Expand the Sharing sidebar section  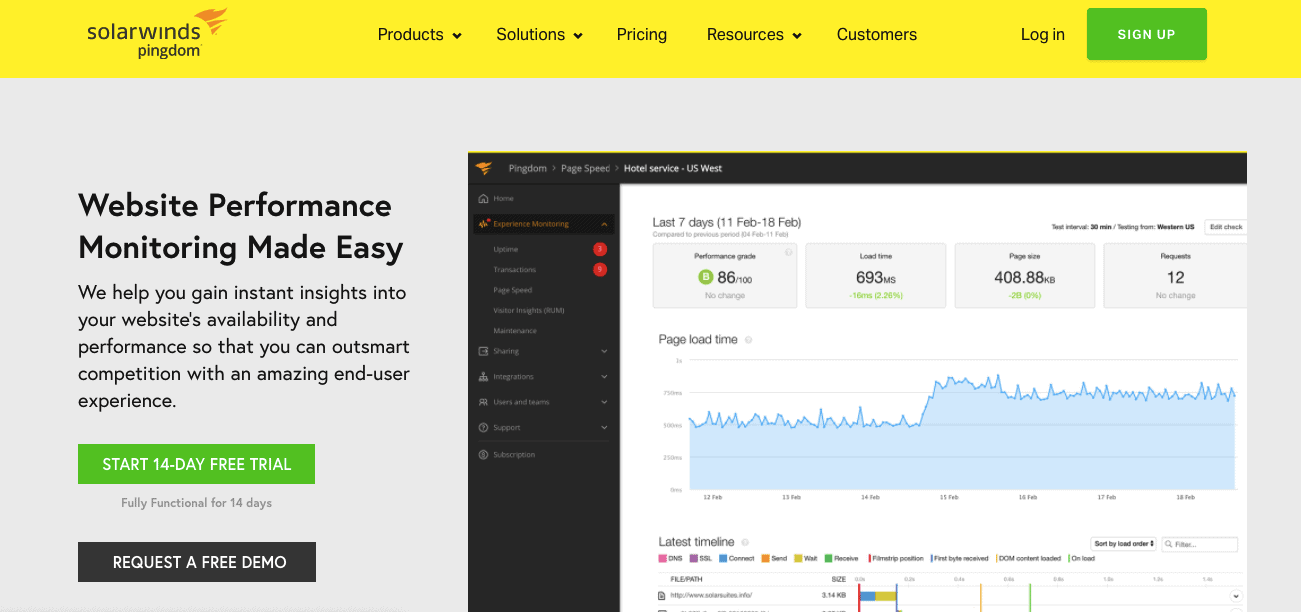pos(604,351)
